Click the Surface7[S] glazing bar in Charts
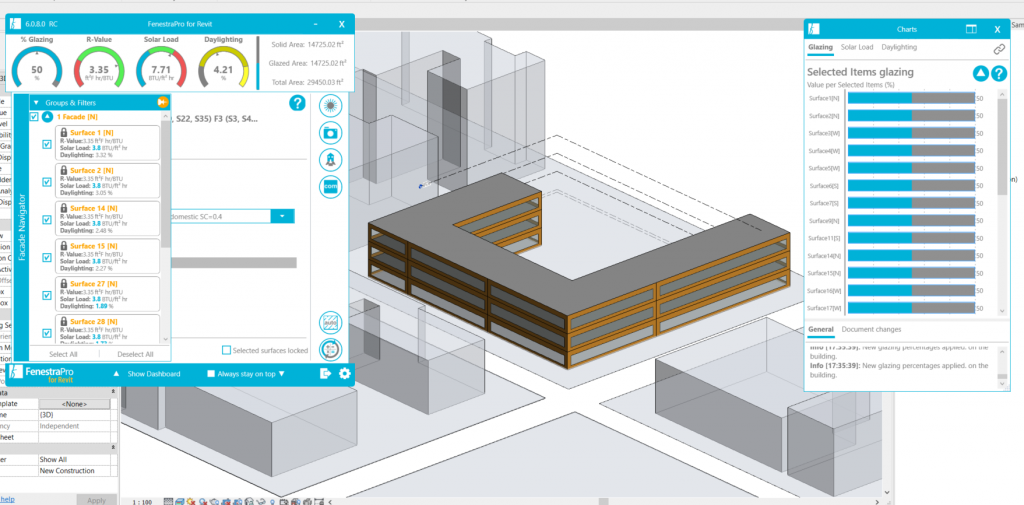This screenshot has width=1024, height=505. tap(911, 203)
